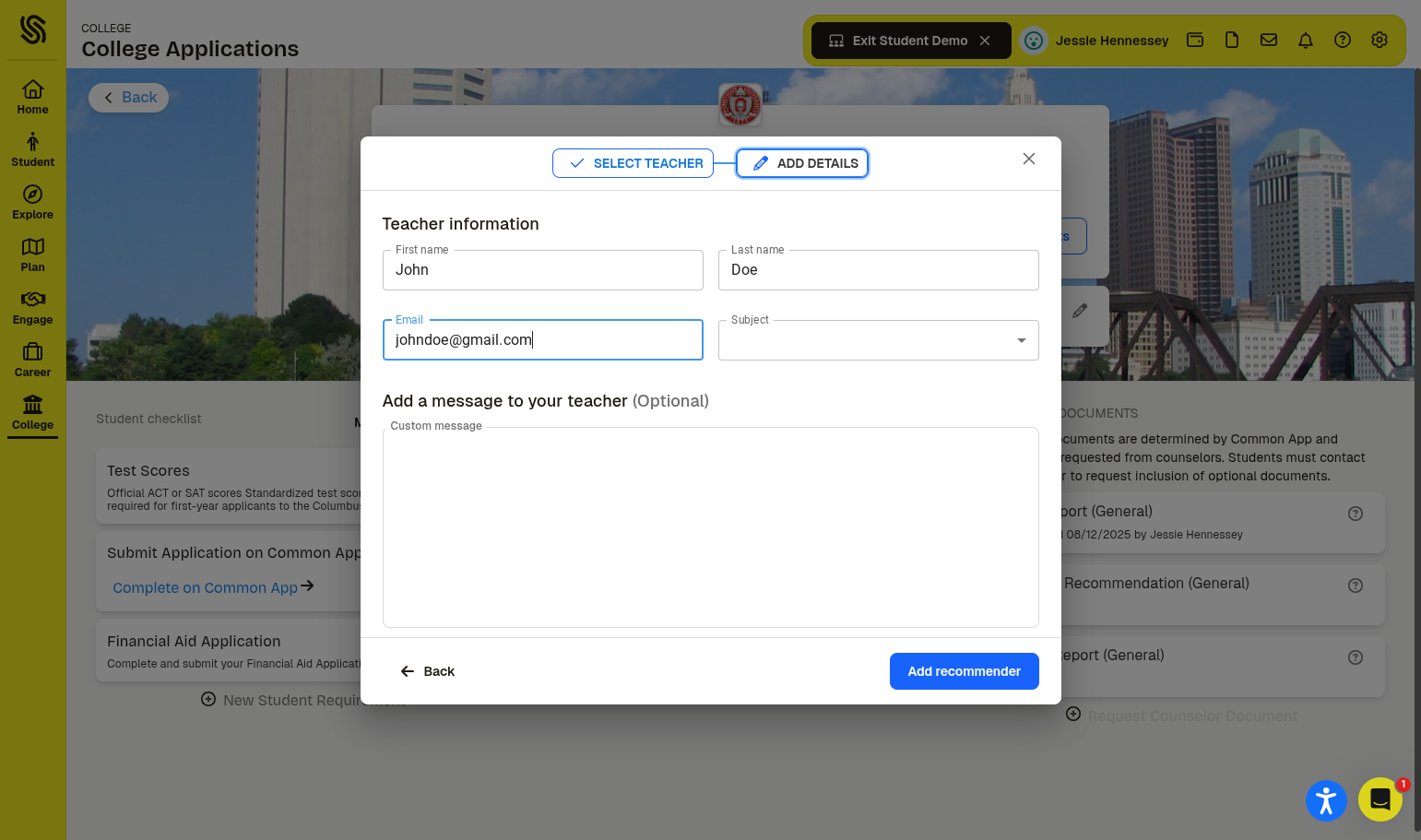Click the Test Scores checklist card
Image resolution: width=1421 pixels, height=840 pixels.
(229, 486)
